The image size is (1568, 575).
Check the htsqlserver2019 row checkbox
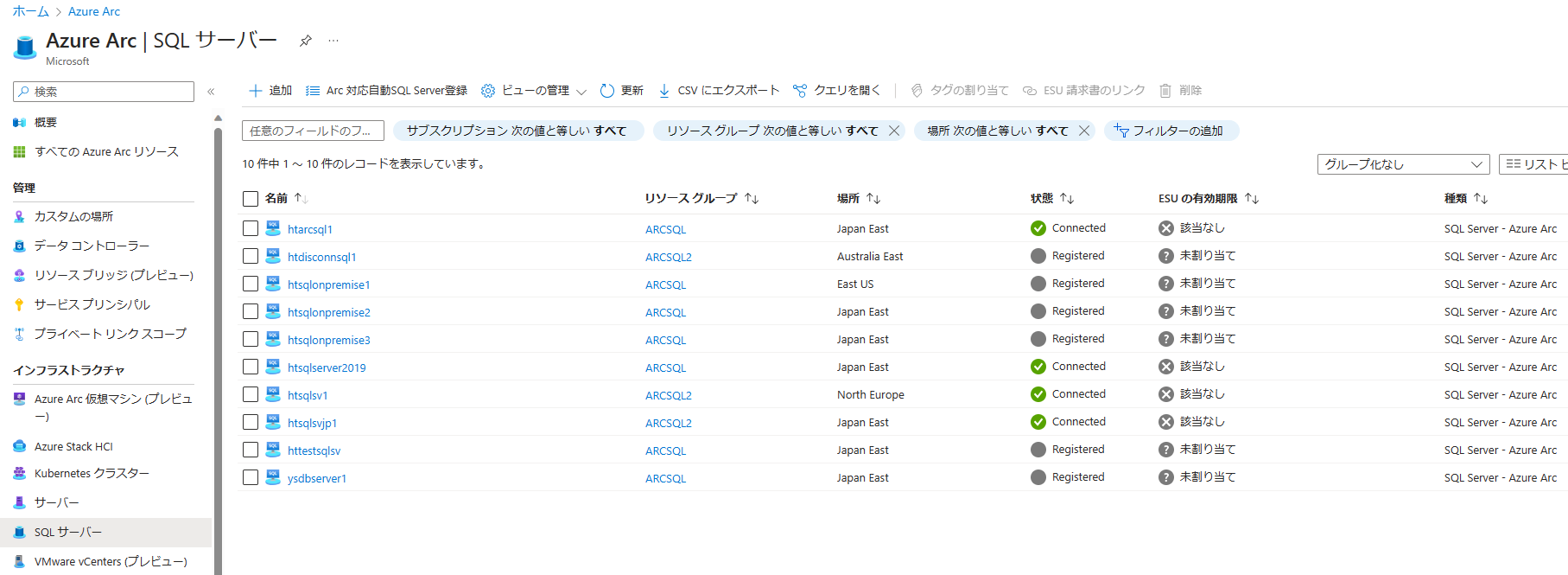[x=251, y=367]
